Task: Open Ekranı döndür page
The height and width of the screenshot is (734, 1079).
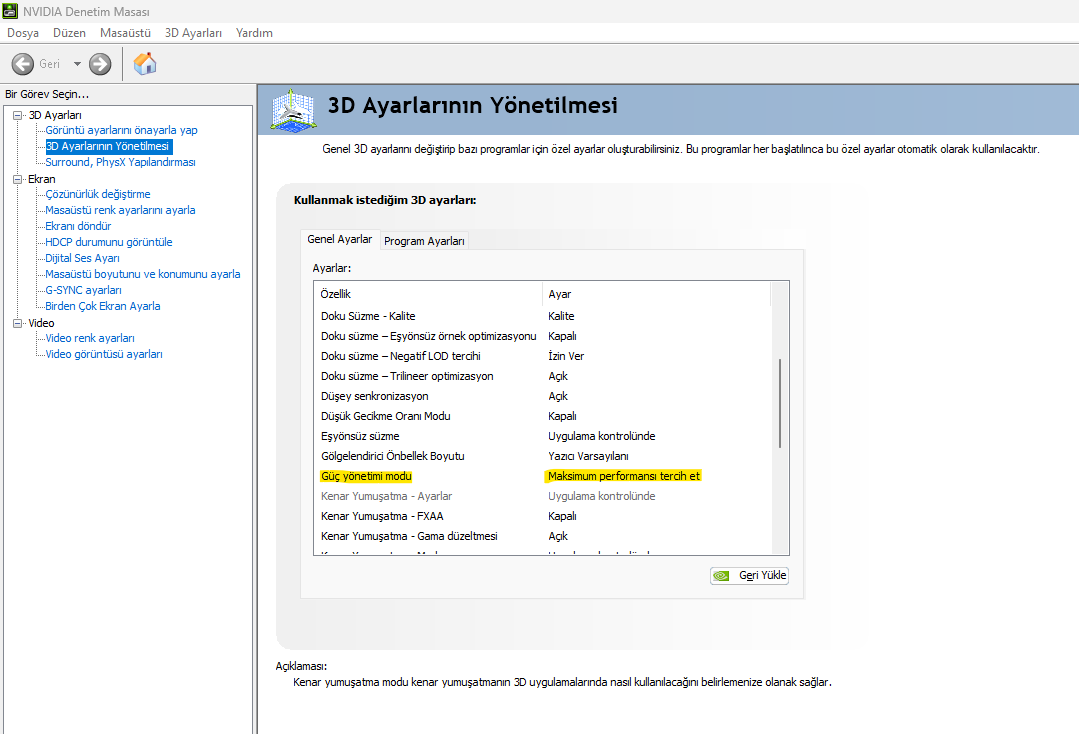Action: click(78, 226)
